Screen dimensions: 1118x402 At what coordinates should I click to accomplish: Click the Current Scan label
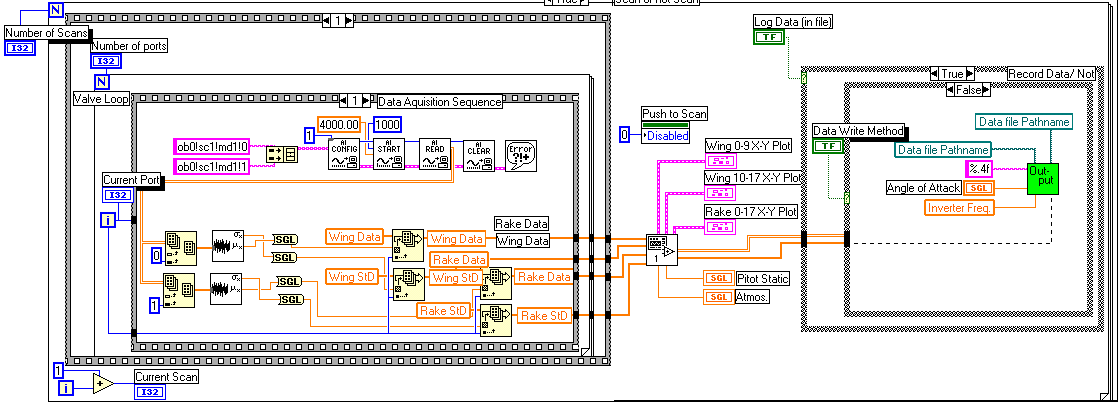coord(166,376)
